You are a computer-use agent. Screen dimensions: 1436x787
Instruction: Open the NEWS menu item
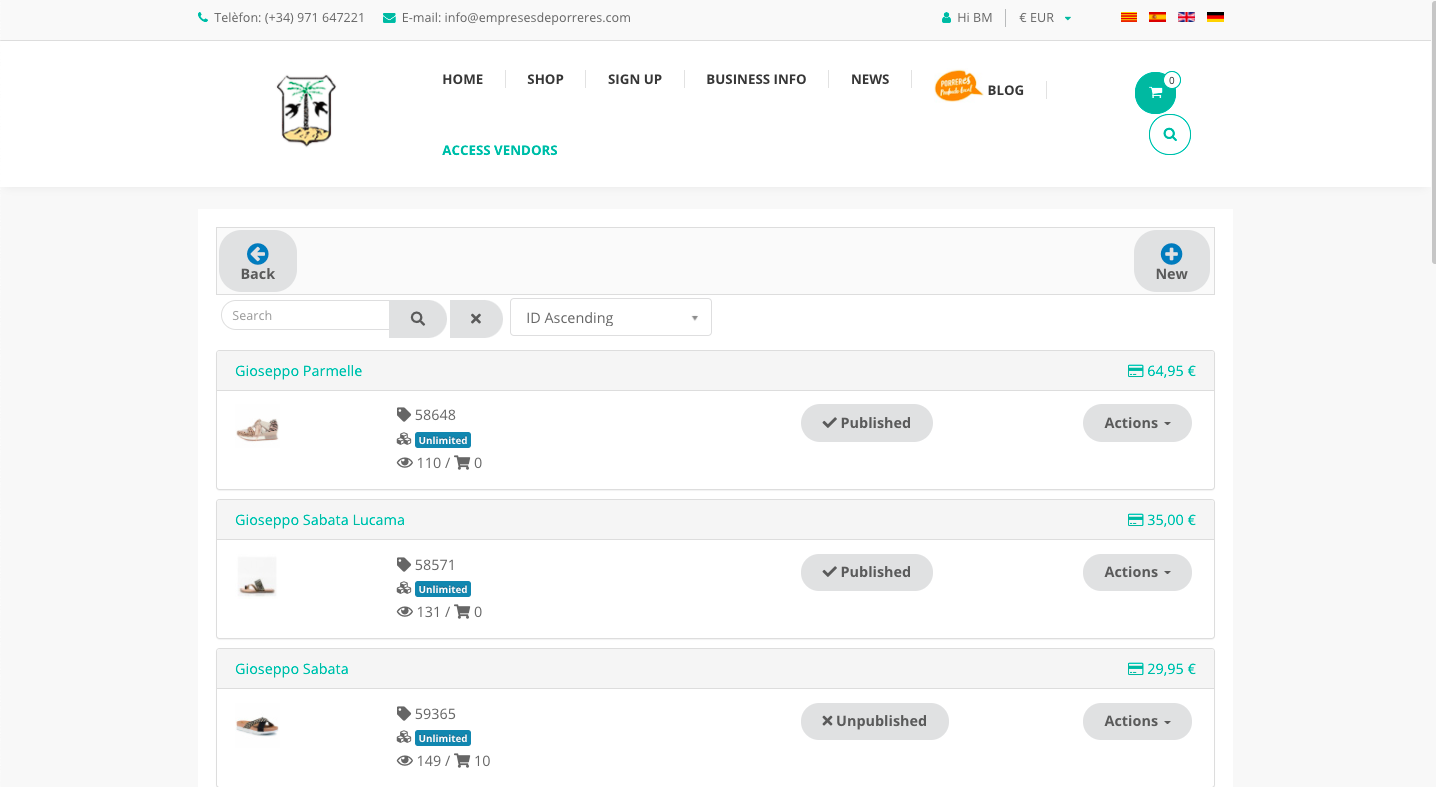coord(870,79)
